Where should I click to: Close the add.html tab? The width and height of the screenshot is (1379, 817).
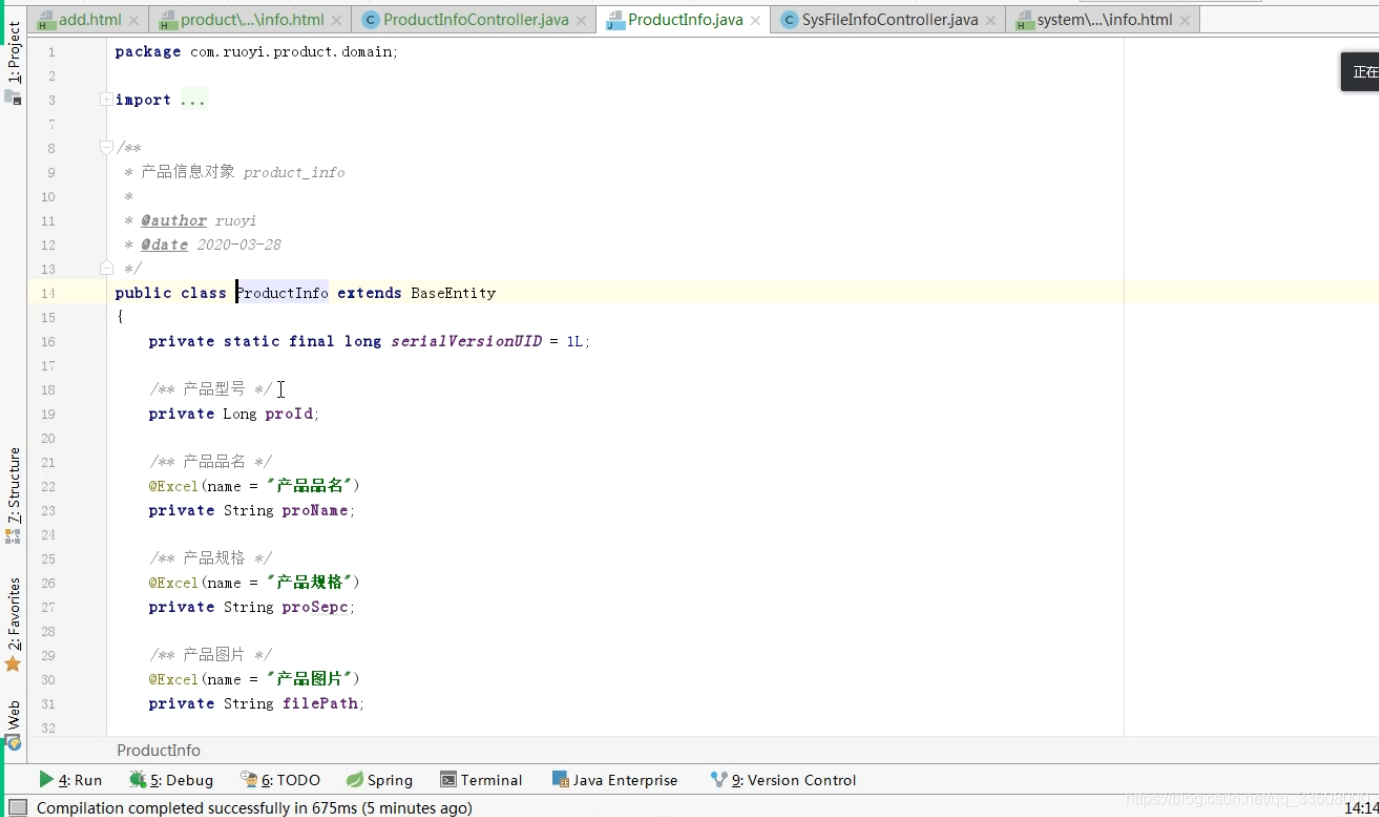point(134,20)
